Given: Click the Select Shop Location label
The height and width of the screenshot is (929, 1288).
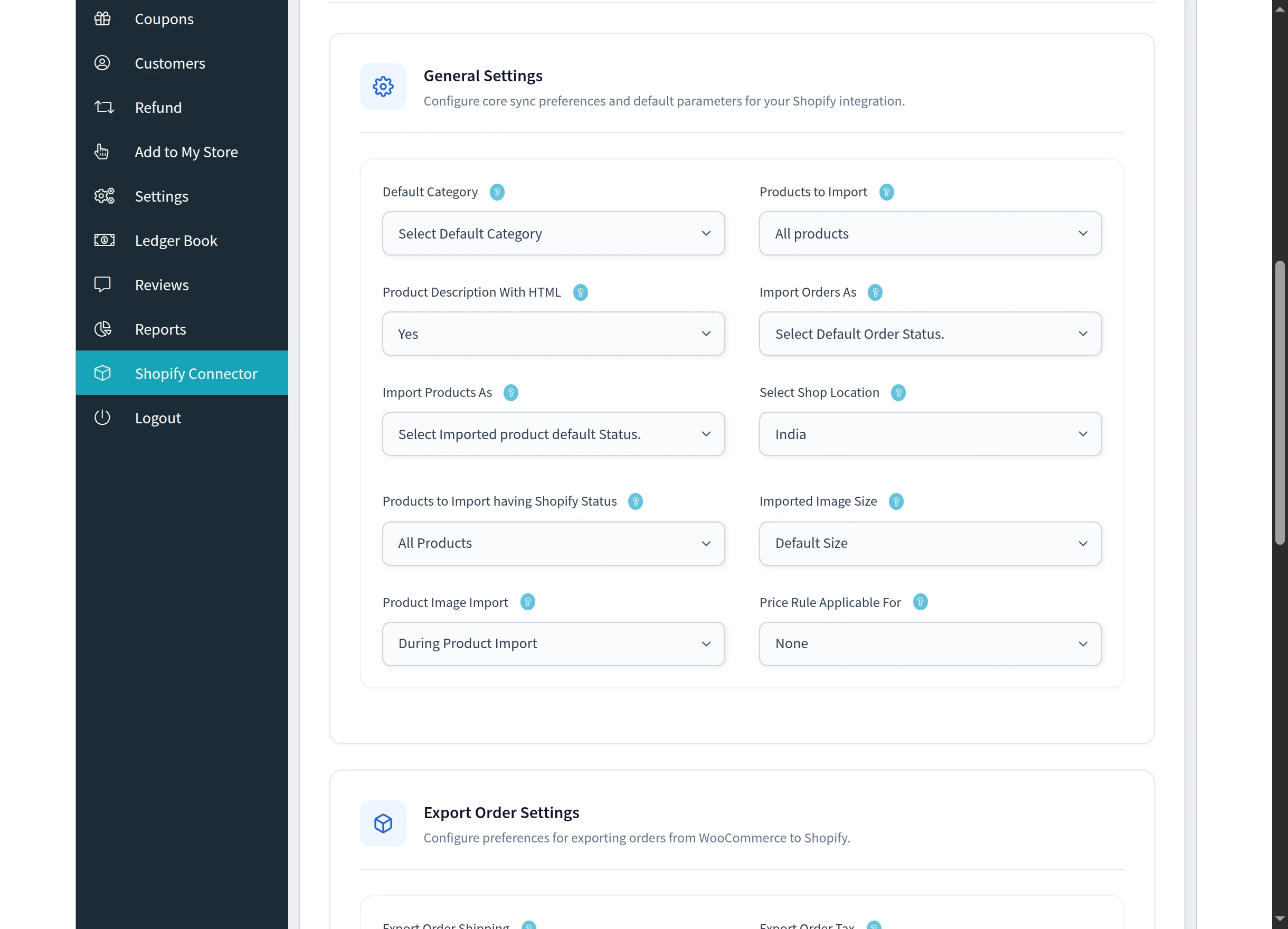Looking at the screenshot, I should tap(819, 392).
